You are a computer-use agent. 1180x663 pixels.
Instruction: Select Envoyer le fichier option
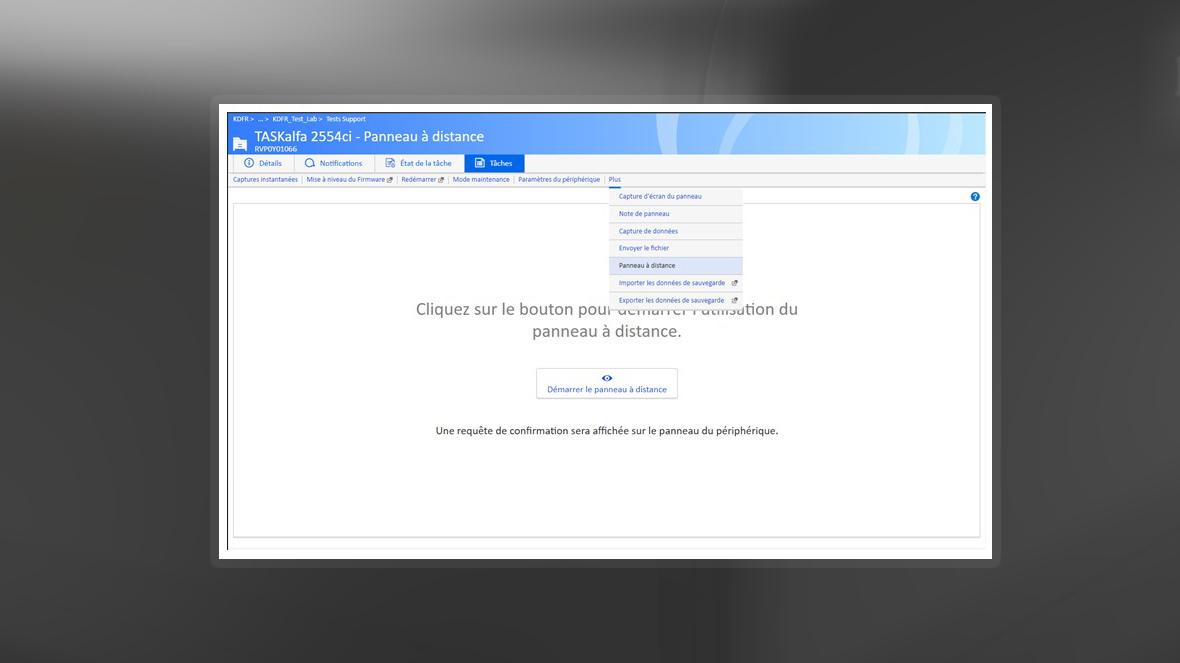[644, 248]
